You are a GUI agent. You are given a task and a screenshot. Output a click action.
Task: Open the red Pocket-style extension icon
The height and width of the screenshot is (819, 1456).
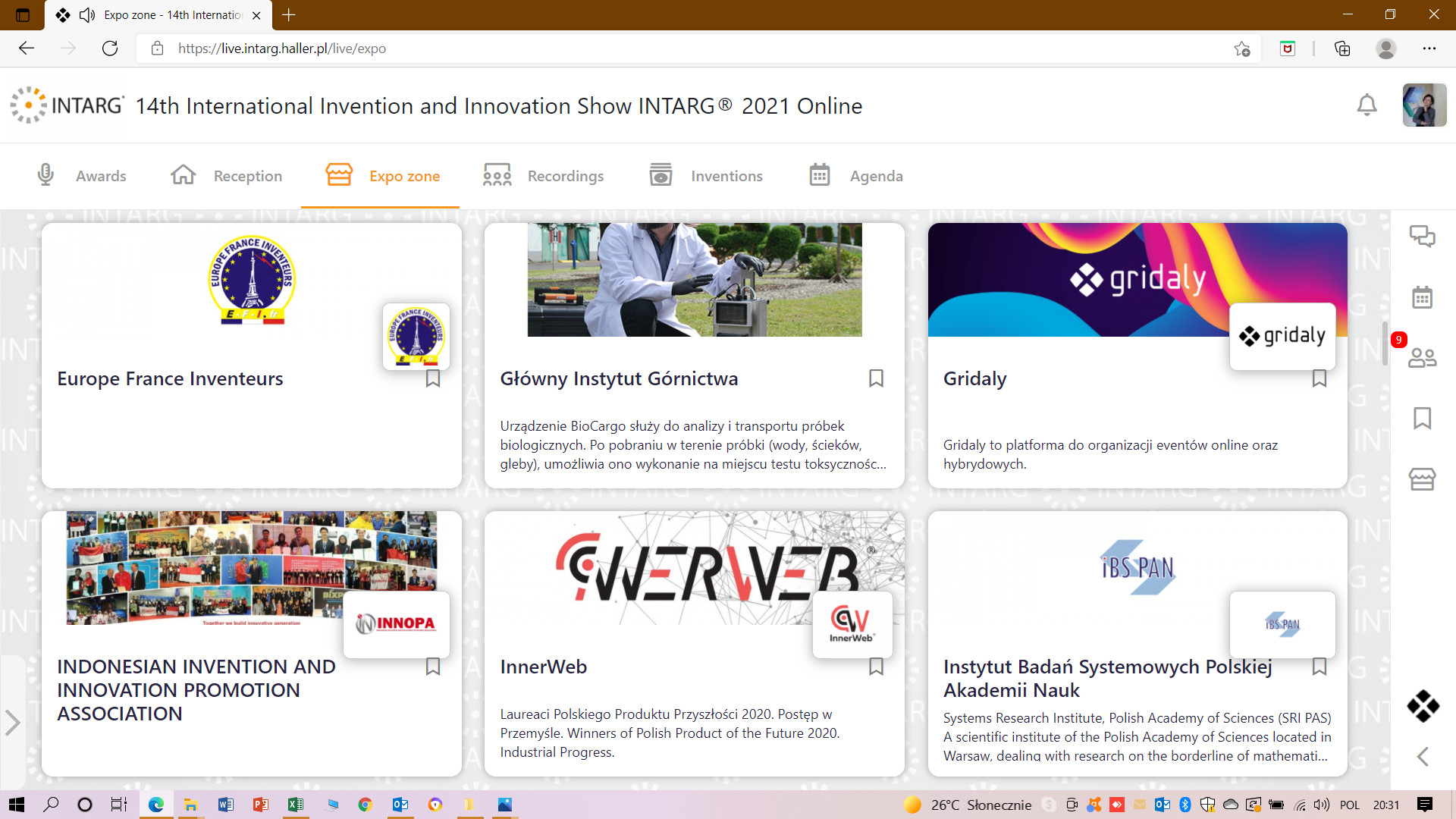(x=1288, y=49)
